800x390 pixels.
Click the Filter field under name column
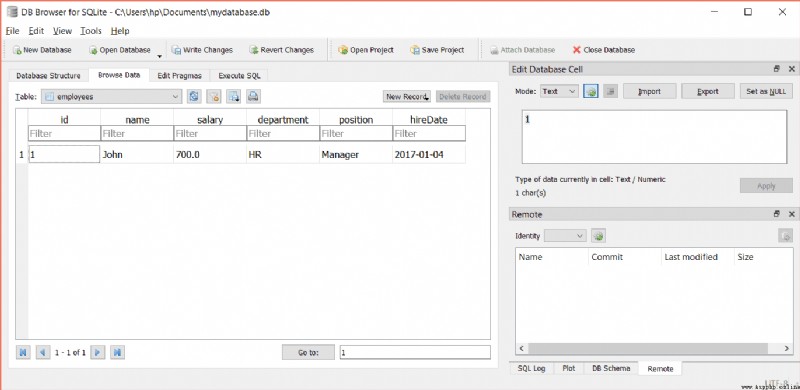click(137, 134)
